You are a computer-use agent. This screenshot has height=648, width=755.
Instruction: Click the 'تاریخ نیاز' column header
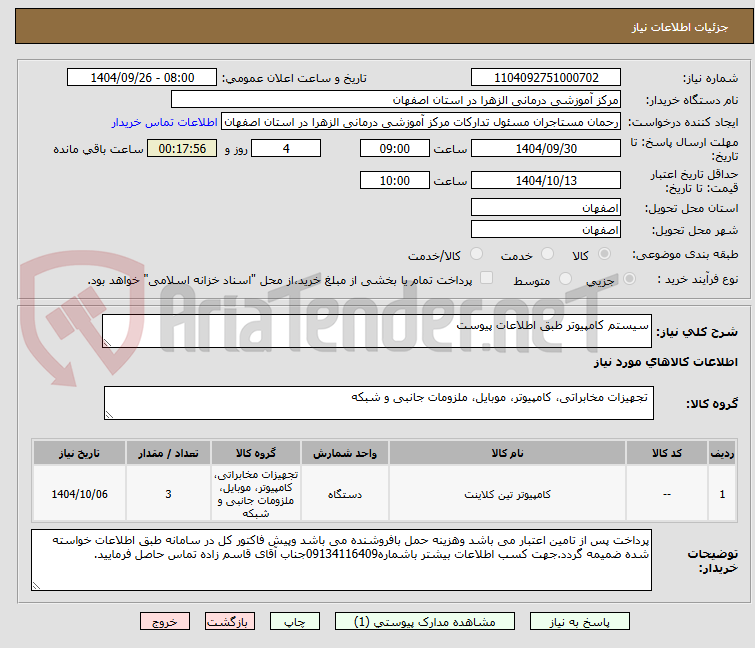[79, 453]
